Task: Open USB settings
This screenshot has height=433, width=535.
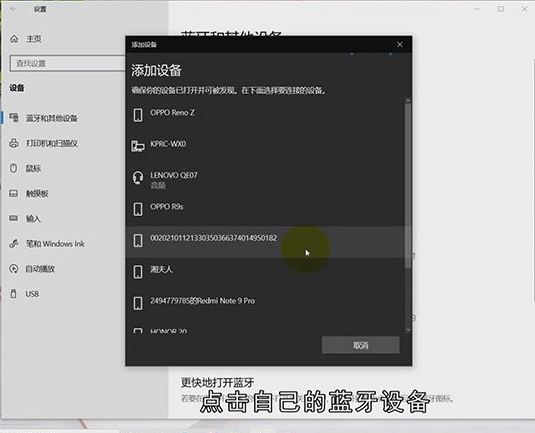Action: 32,294
